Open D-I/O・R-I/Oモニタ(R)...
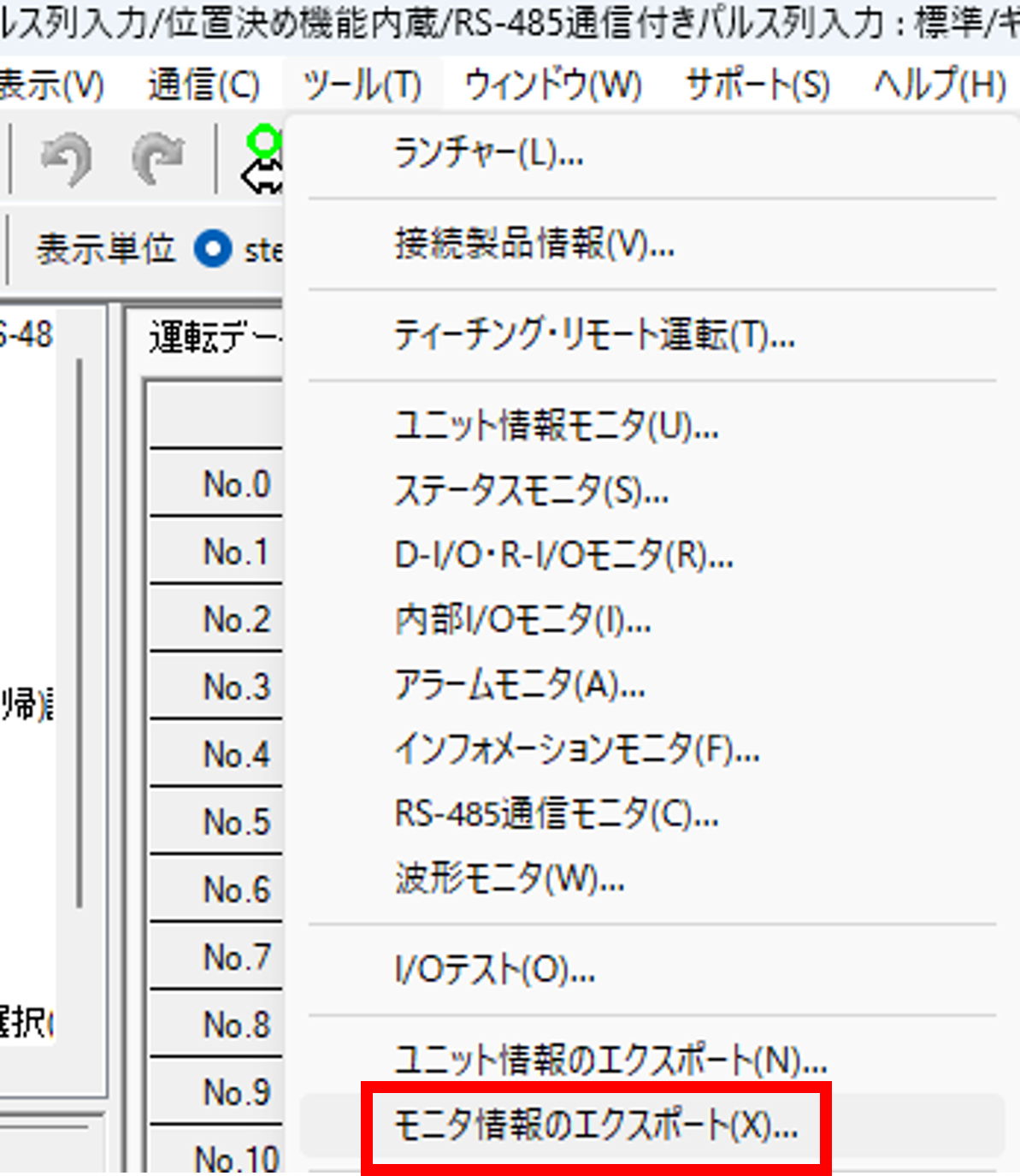 pyautogui.click(x=652, y=556)
